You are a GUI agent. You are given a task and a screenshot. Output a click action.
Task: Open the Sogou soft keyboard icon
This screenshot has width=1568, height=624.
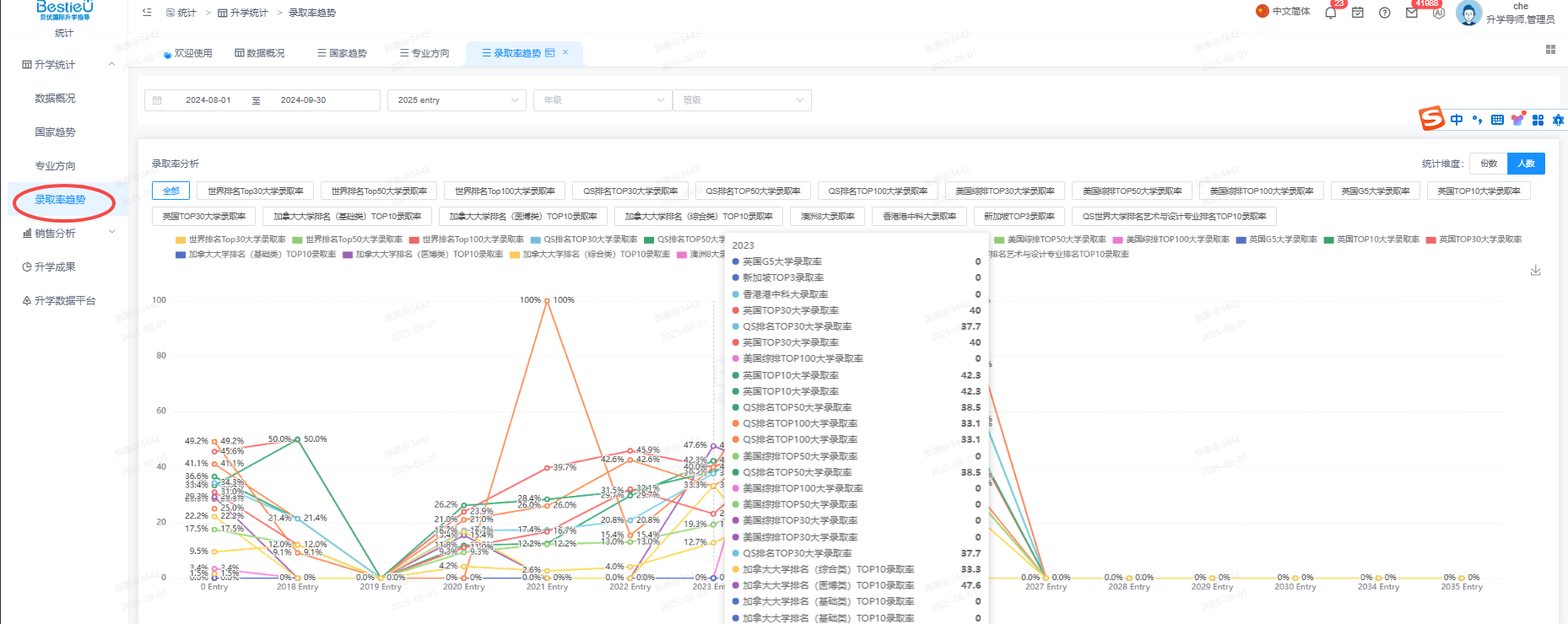click(1497, 120)
